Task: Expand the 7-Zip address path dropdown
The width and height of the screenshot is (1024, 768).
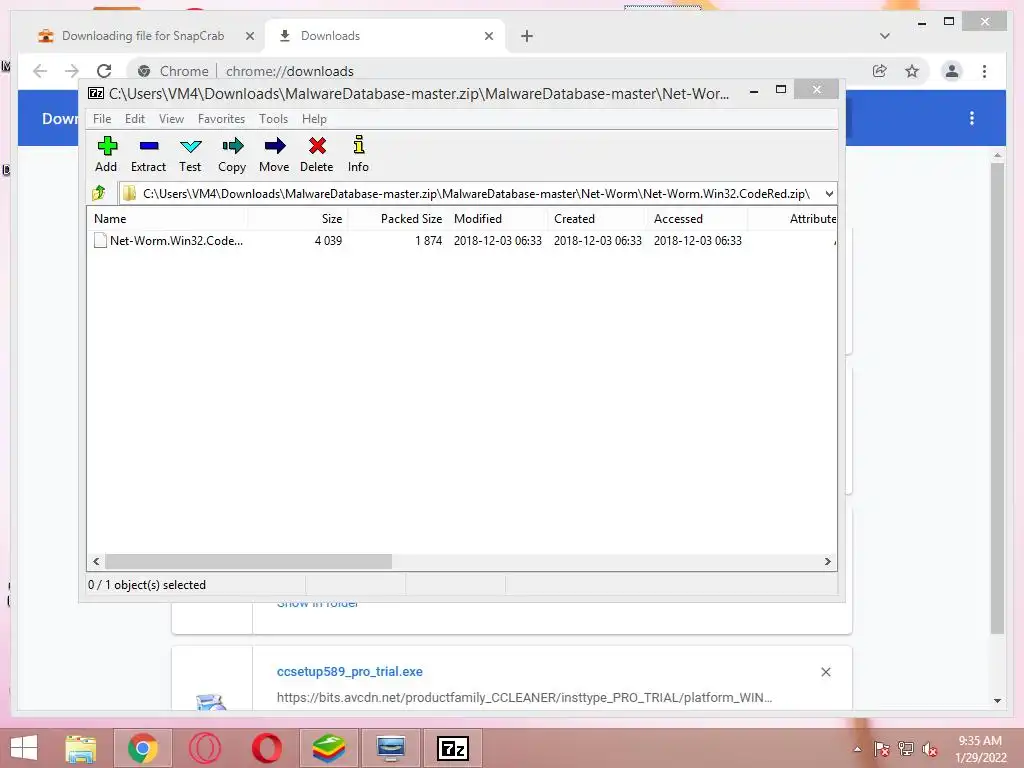Action: [829, 193]
